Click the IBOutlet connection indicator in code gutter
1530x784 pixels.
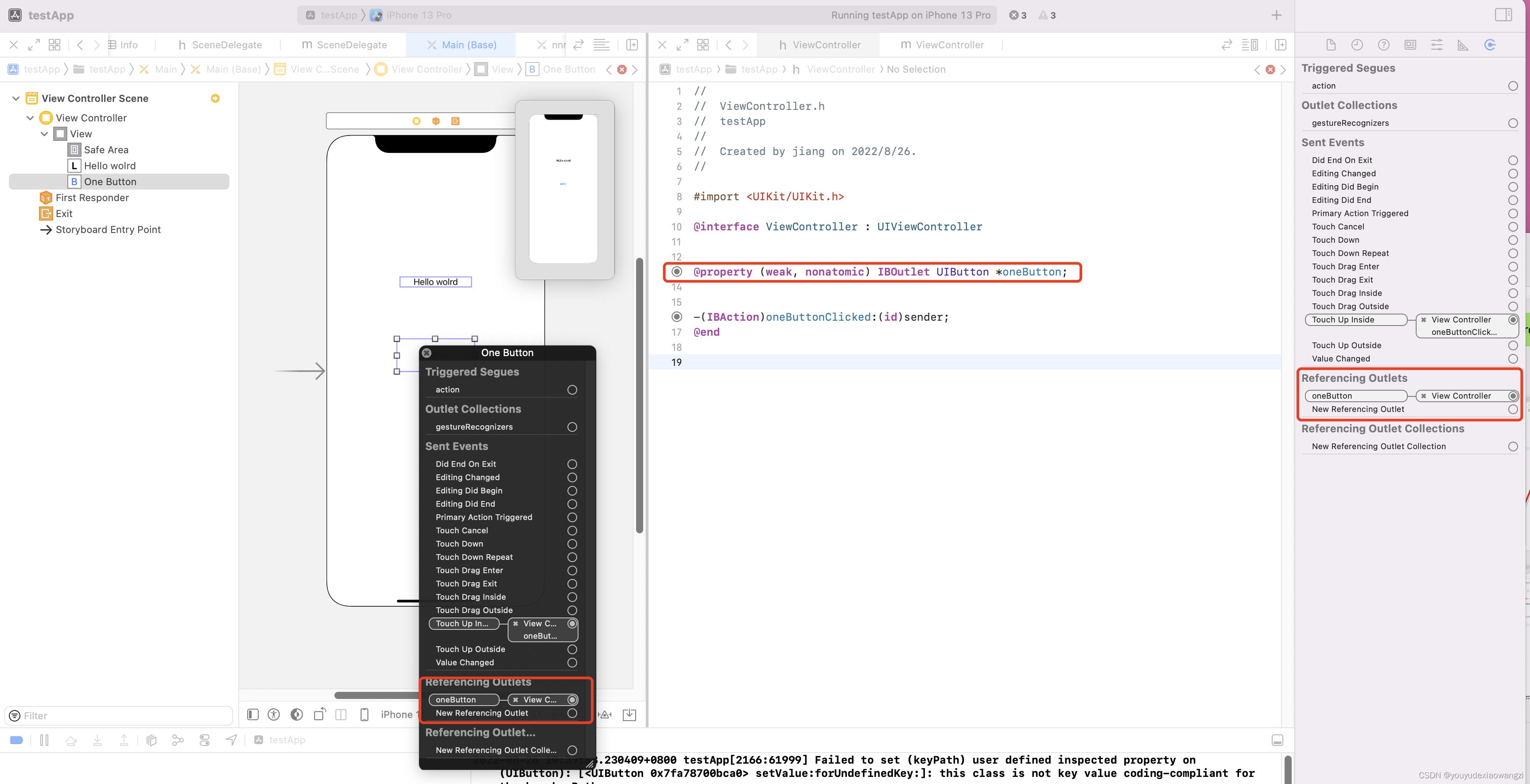tap(676, 272)
